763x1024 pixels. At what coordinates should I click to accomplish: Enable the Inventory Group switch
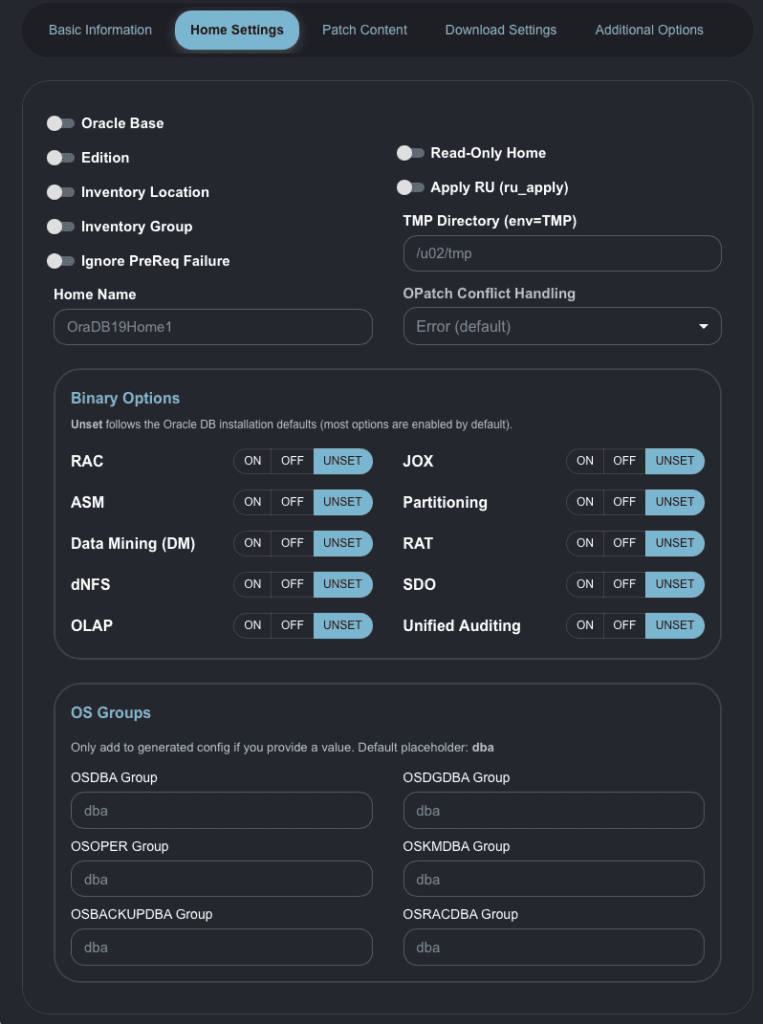(61, 227)
